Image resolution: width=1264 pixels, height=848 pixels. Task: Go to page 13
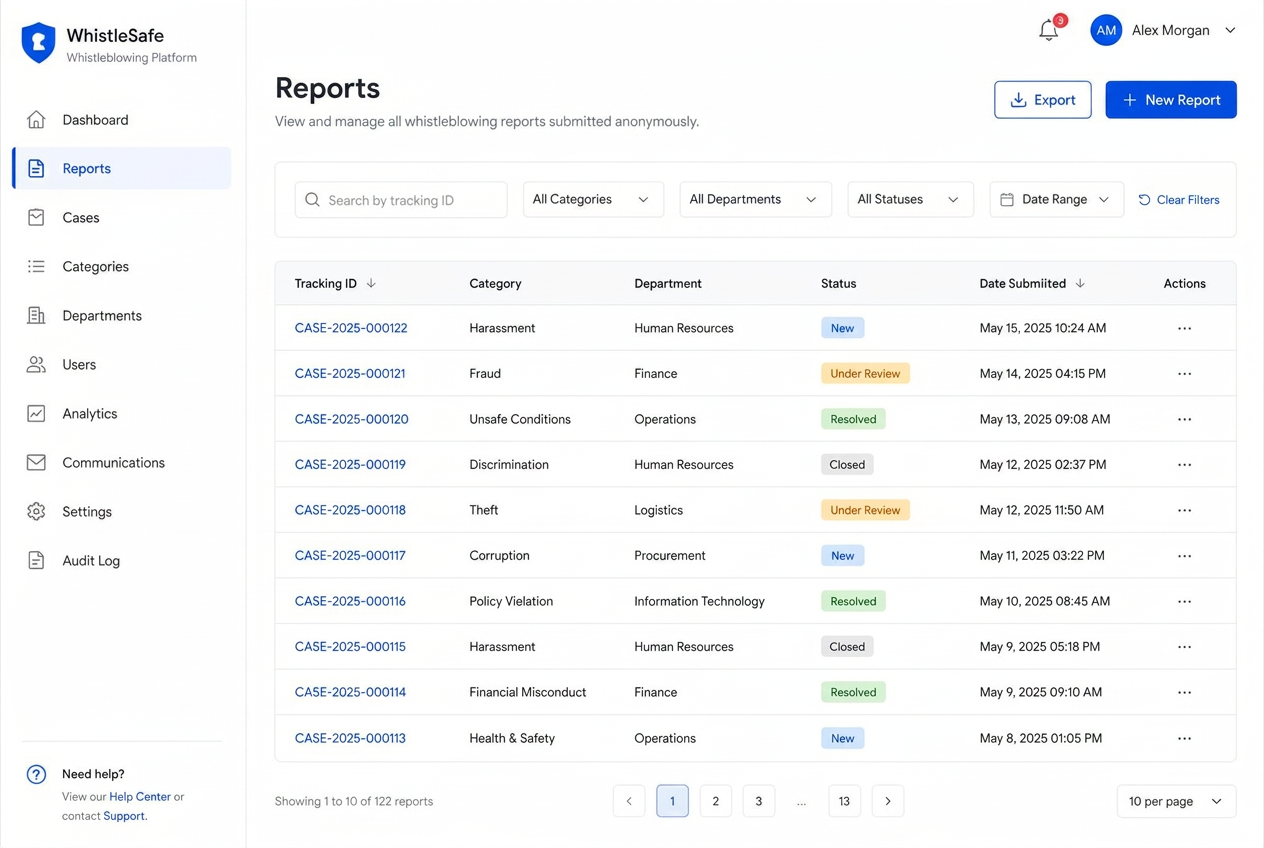(844, 801)
